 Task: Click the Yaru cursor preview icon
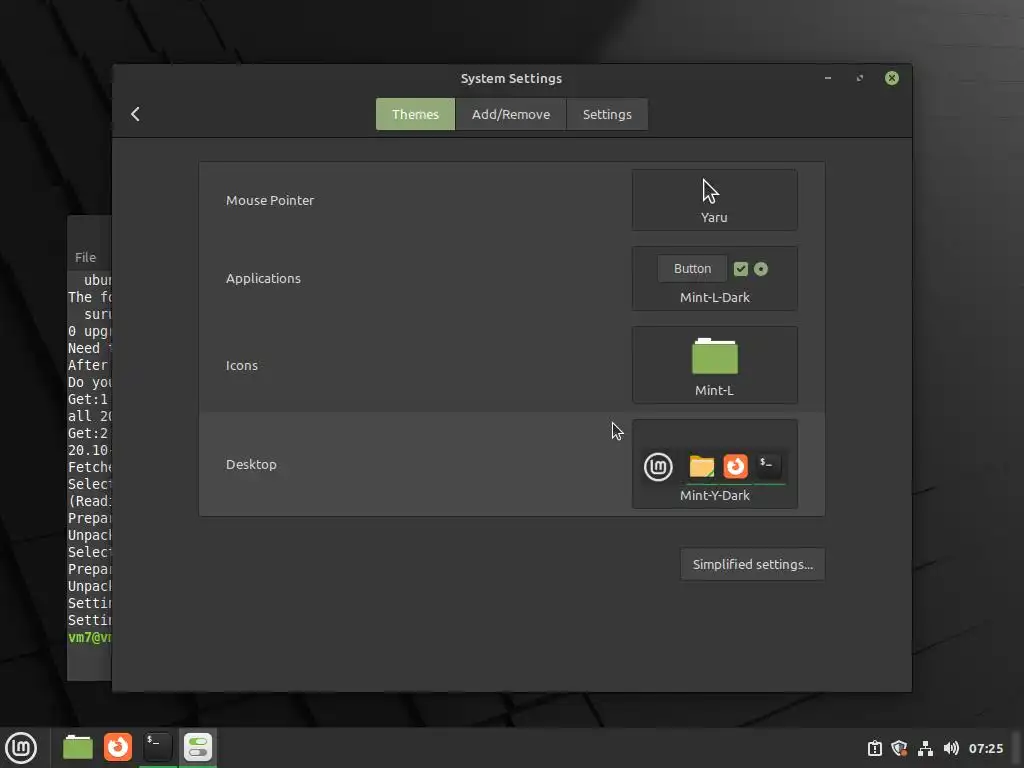pos(711,191)
